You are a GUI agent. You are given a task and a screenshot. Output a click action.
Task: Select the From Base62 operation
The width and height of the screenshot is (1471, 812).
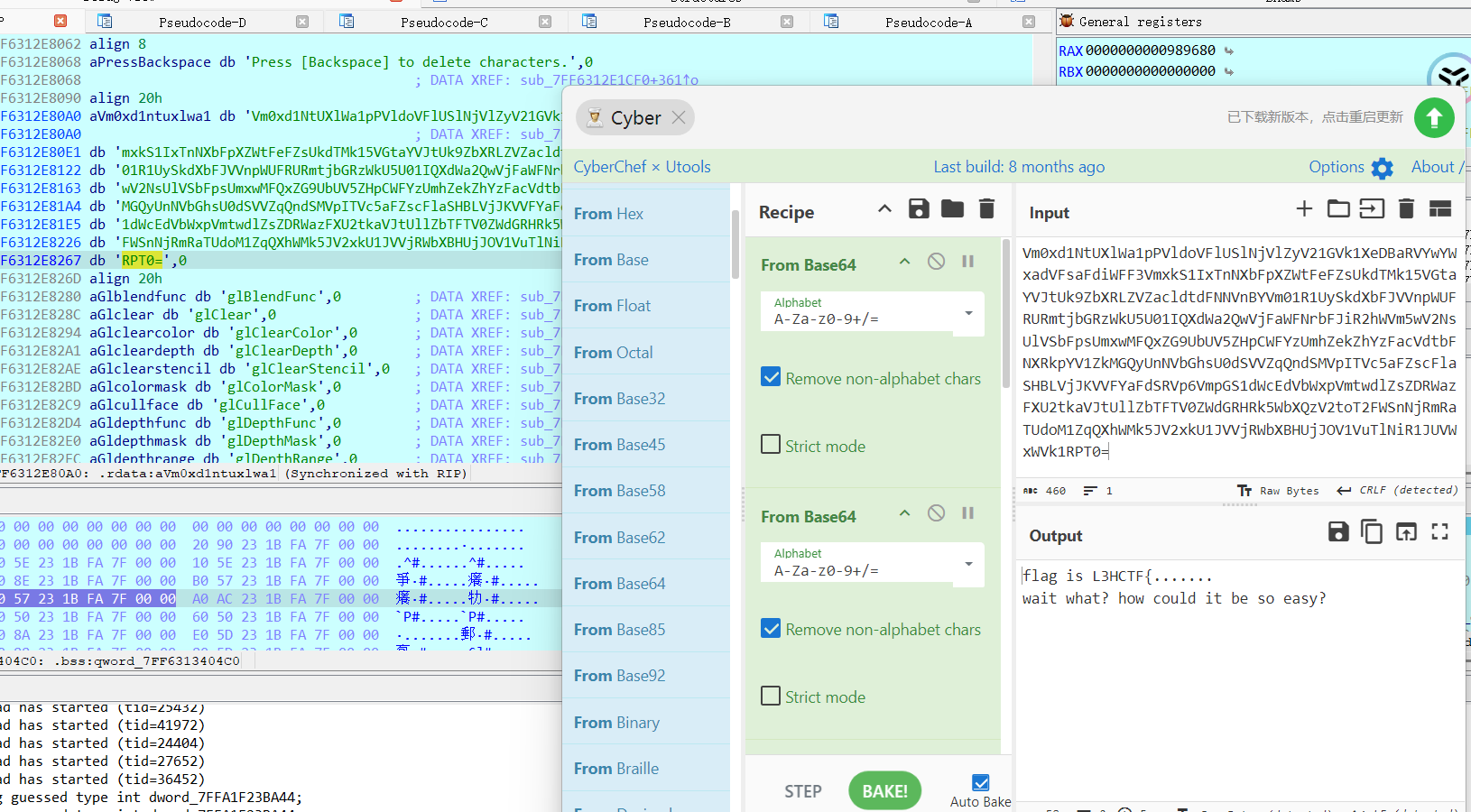(646, 537)
